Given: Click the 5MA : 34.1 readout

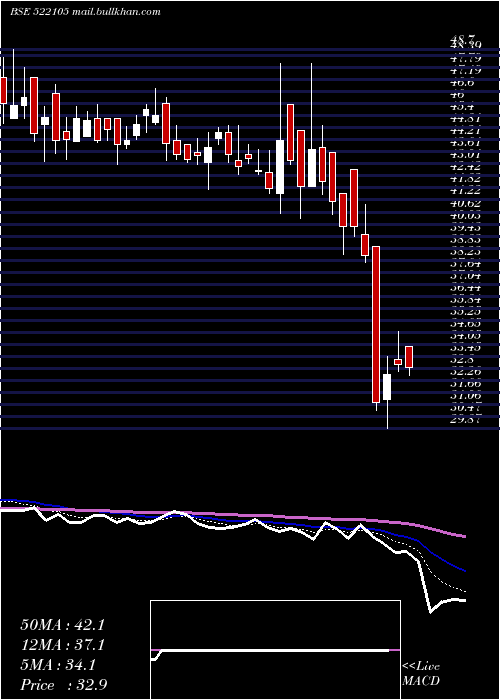Looking at the screenshot, I should pyautogui.click(x=58, y=665).
